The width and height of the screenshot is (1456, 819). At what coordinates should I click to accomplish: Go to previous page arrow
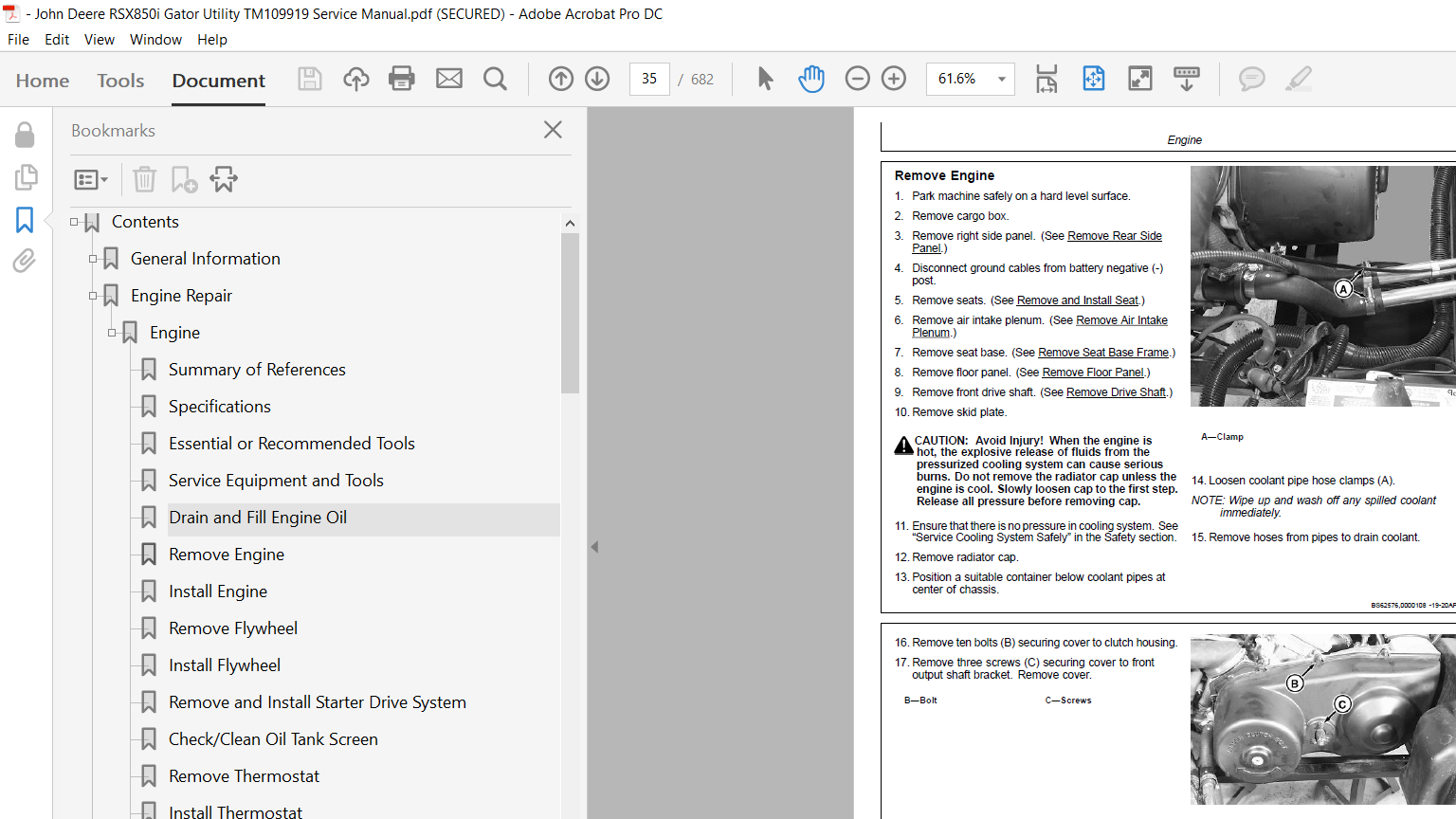[561, 79]
